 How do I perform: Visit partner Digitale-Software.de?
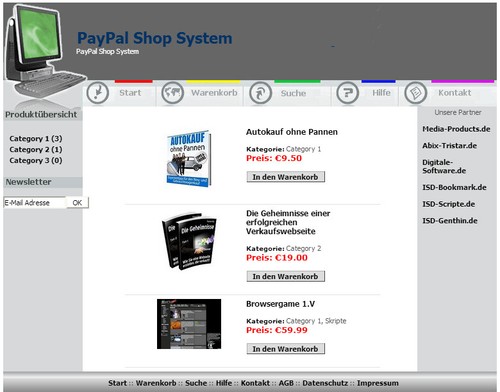(444, 166)
